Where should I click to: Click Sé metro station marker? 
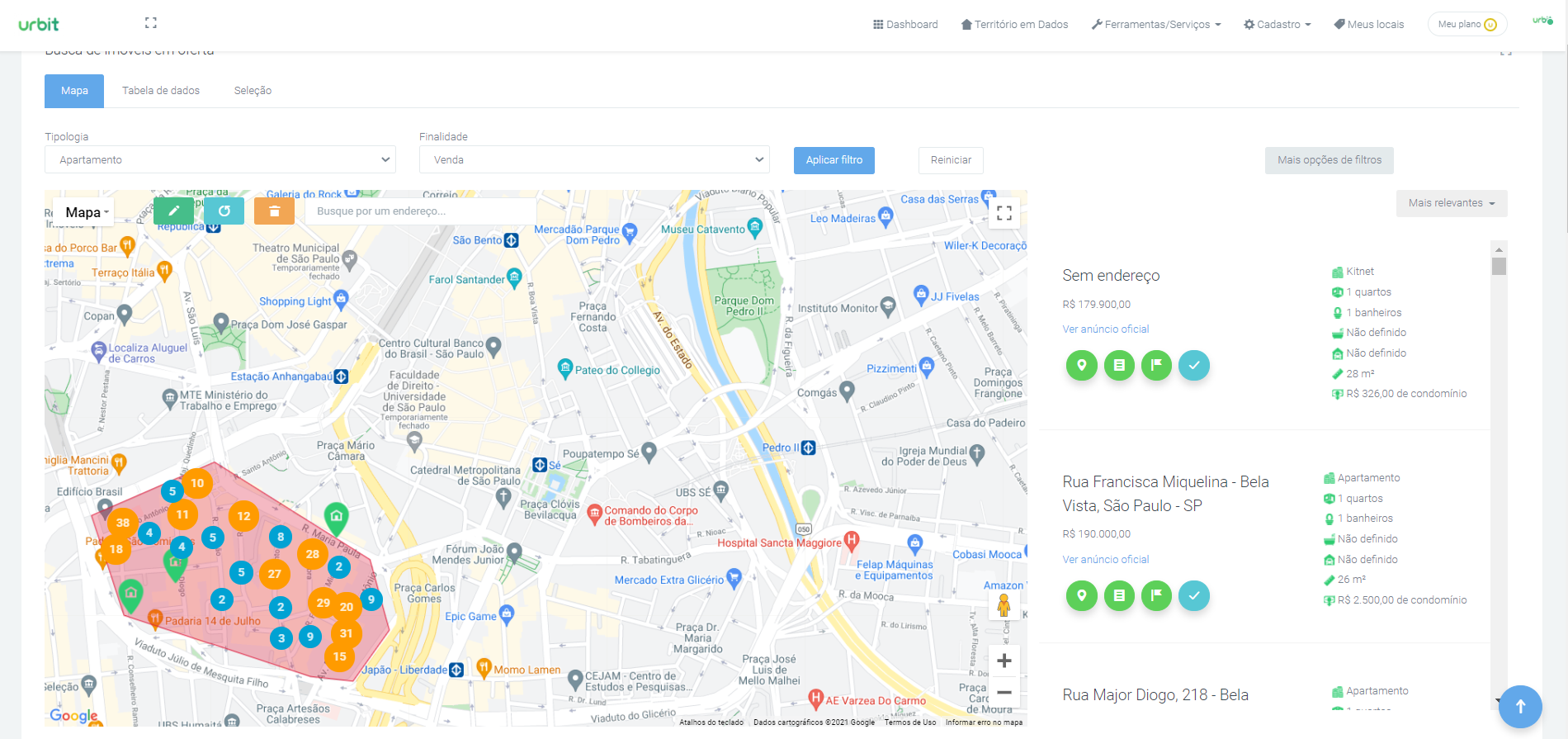click(x=540, y=465)
